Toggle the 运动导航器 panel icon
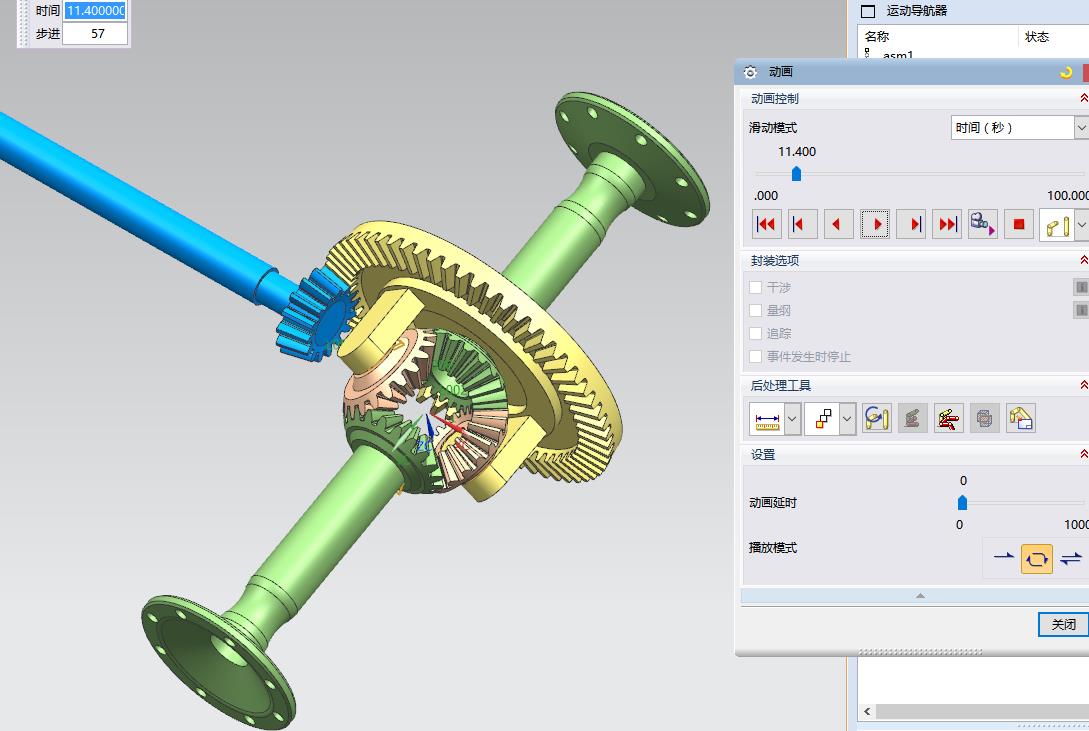 click(x=867, y=10)
